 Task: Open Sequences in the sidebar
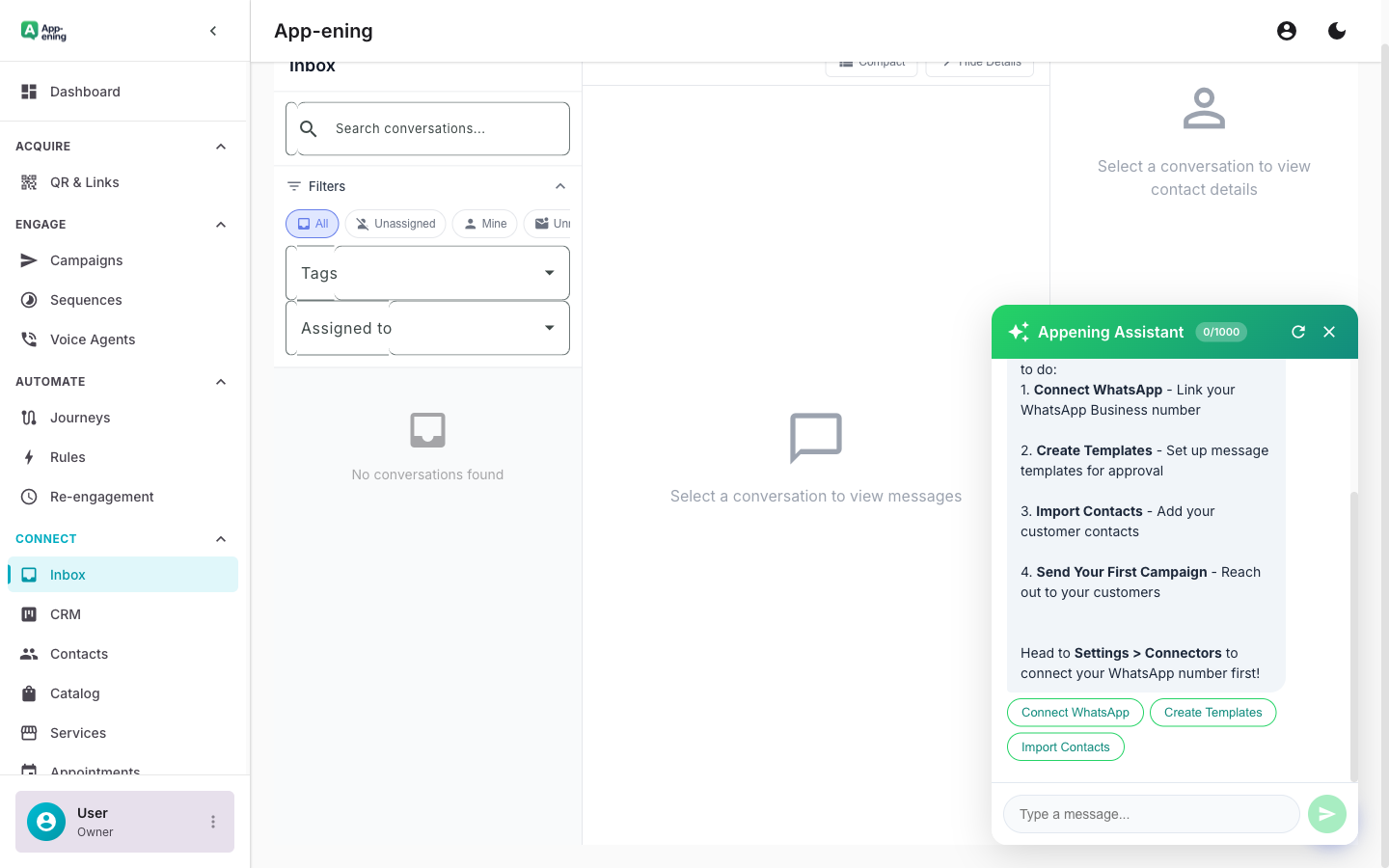[85, 300]
